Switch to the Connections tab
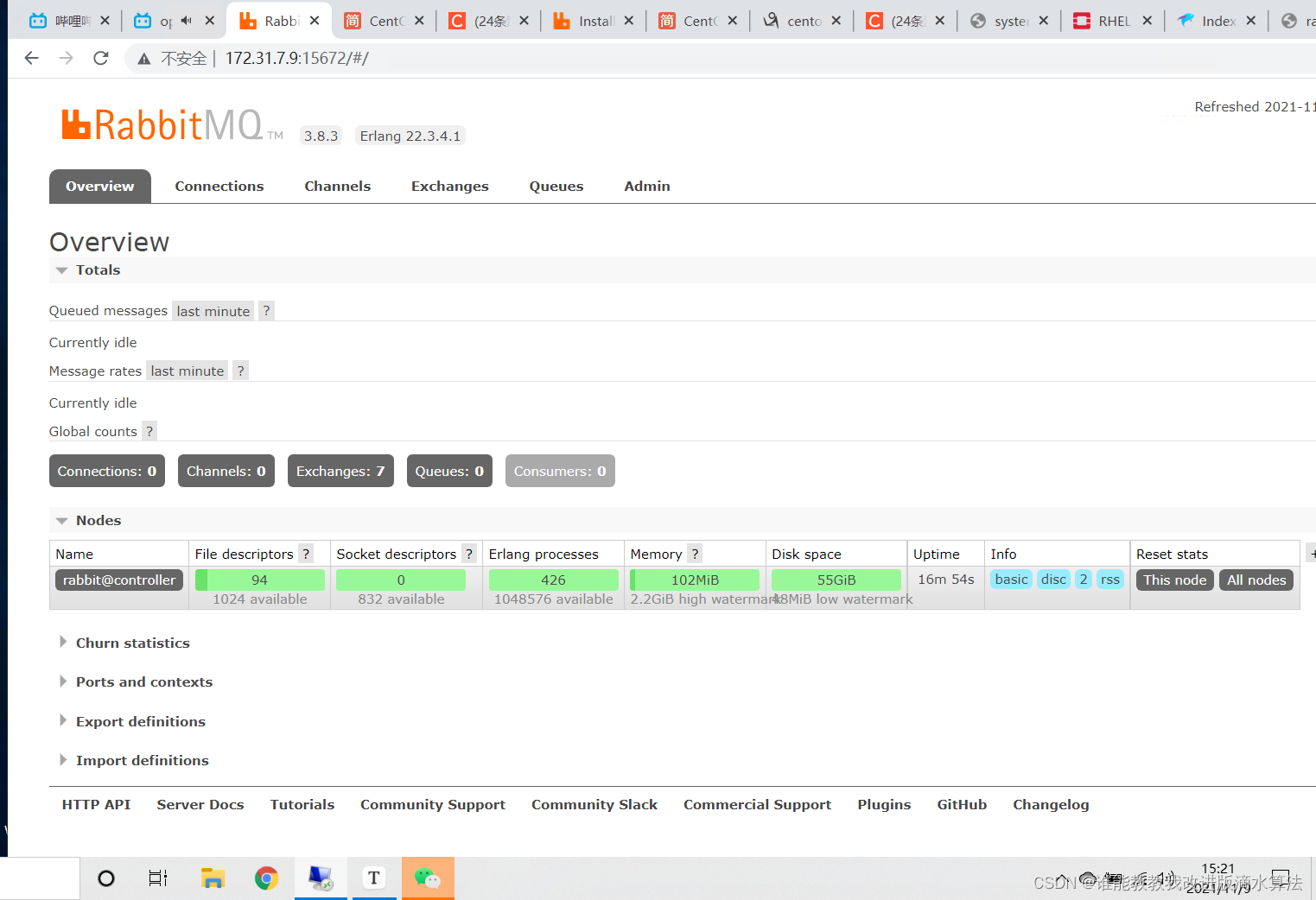1316x900 pixels. [x=219, y=187]
